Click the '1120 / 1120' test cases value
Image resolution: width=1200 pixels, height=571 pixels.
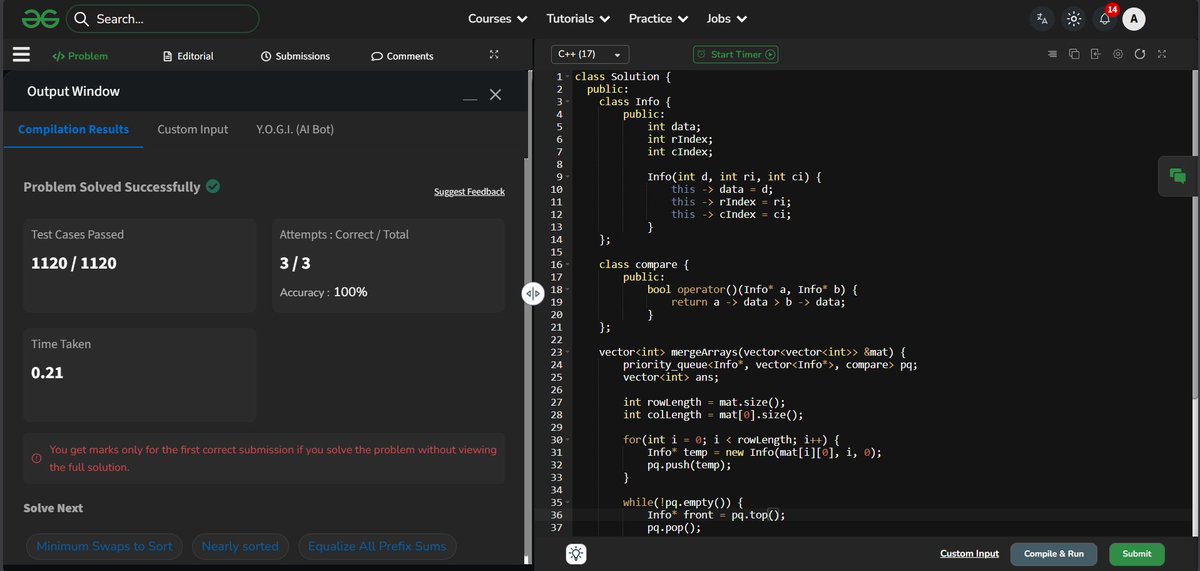pos(74,263)
